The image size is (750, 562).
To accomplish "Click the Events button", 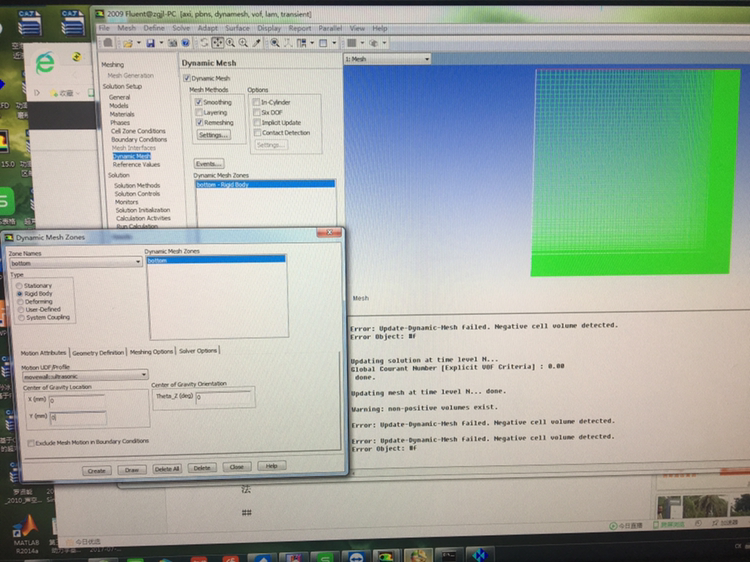I will pos(209,164).
